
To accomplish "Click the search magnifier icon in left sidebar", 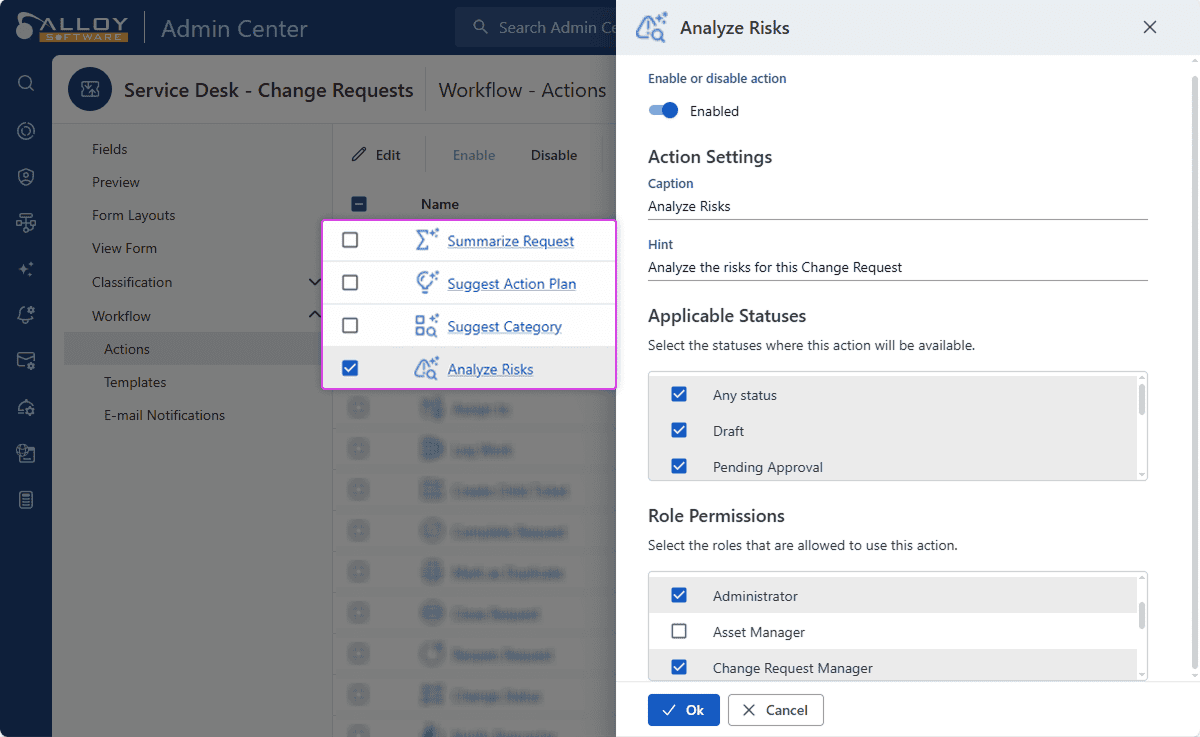I will (x=26, y=83).
